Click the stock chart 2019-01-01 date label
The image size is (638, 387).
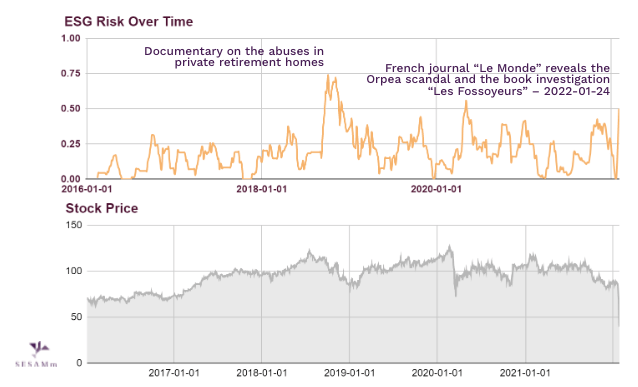[350, 373]
